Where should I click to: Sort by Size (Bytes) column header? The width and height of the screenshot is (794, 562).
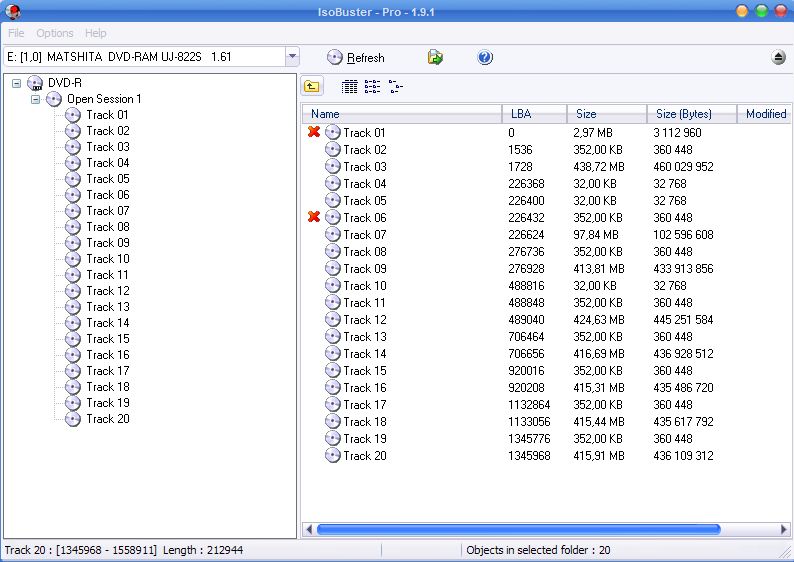click(x=692, y=114)
